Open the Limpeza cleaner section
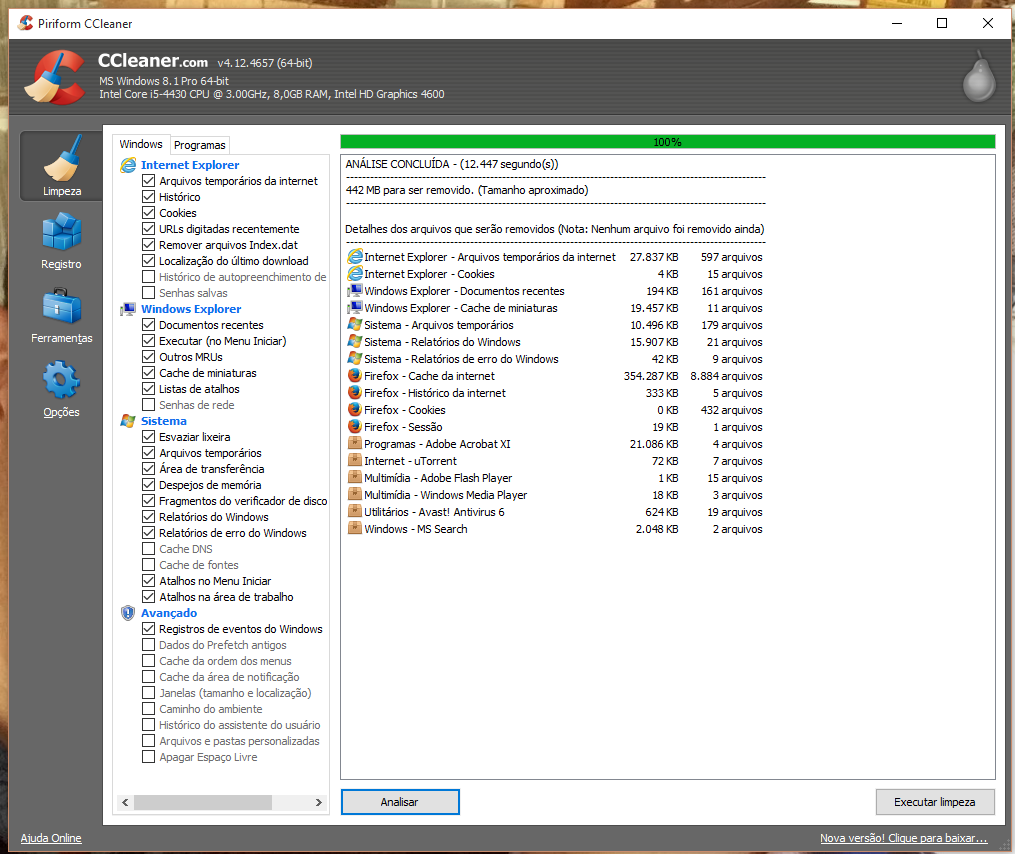This screenshot has width=1015, height=854. click(61, 166)
